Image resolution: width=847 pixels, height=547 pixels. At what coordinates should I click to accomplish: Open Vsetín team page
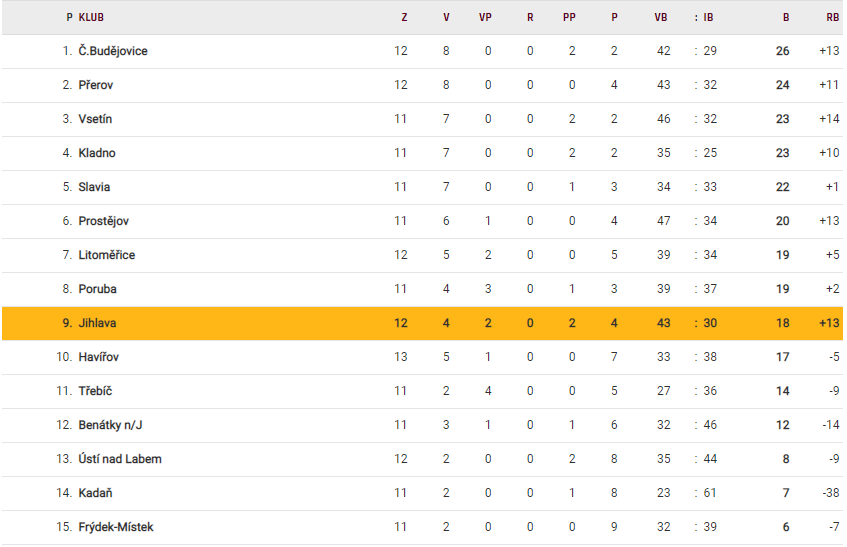(95, 119)
